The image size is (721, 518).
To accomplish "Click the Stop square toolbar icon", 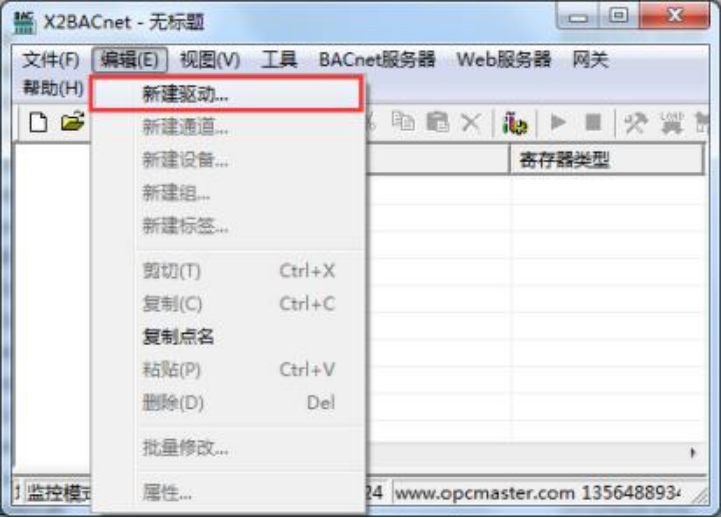I will [x=593, y=122].
